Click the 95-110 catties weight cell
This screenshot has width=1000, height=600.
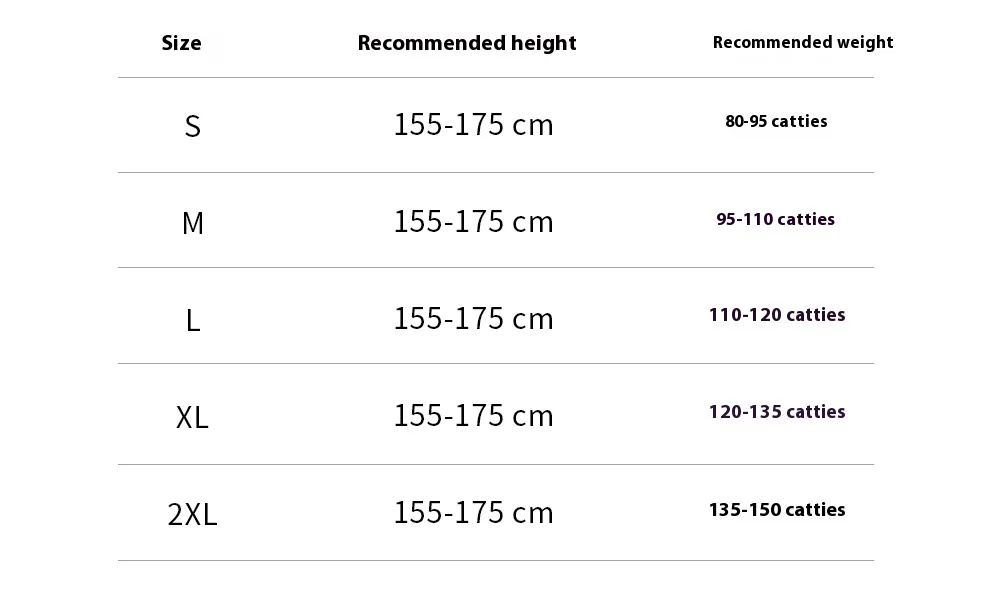(776, 219)
